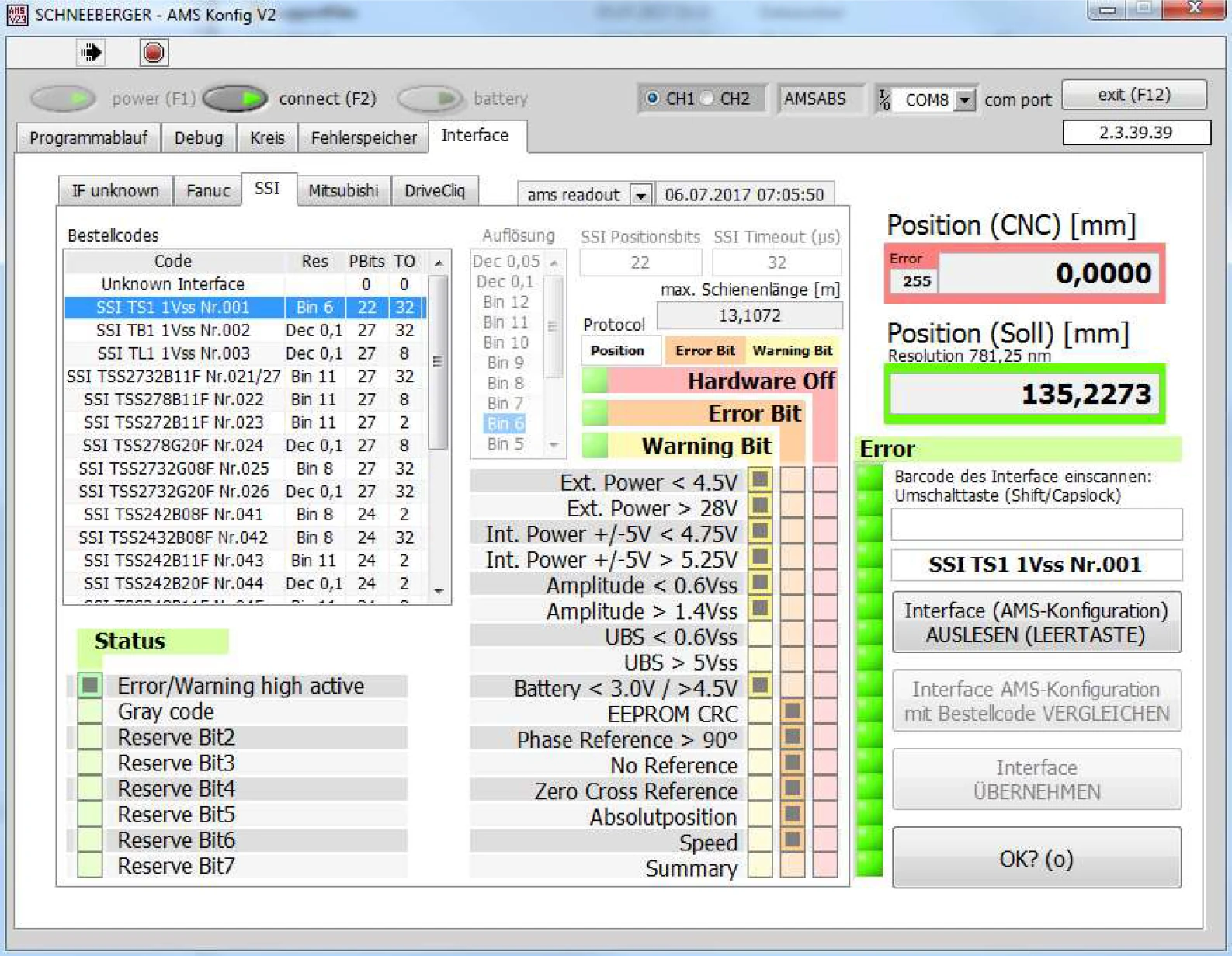Select the CH2 radio button
Viewport: 1232px width, 956px height.
[x=708, y=99]
